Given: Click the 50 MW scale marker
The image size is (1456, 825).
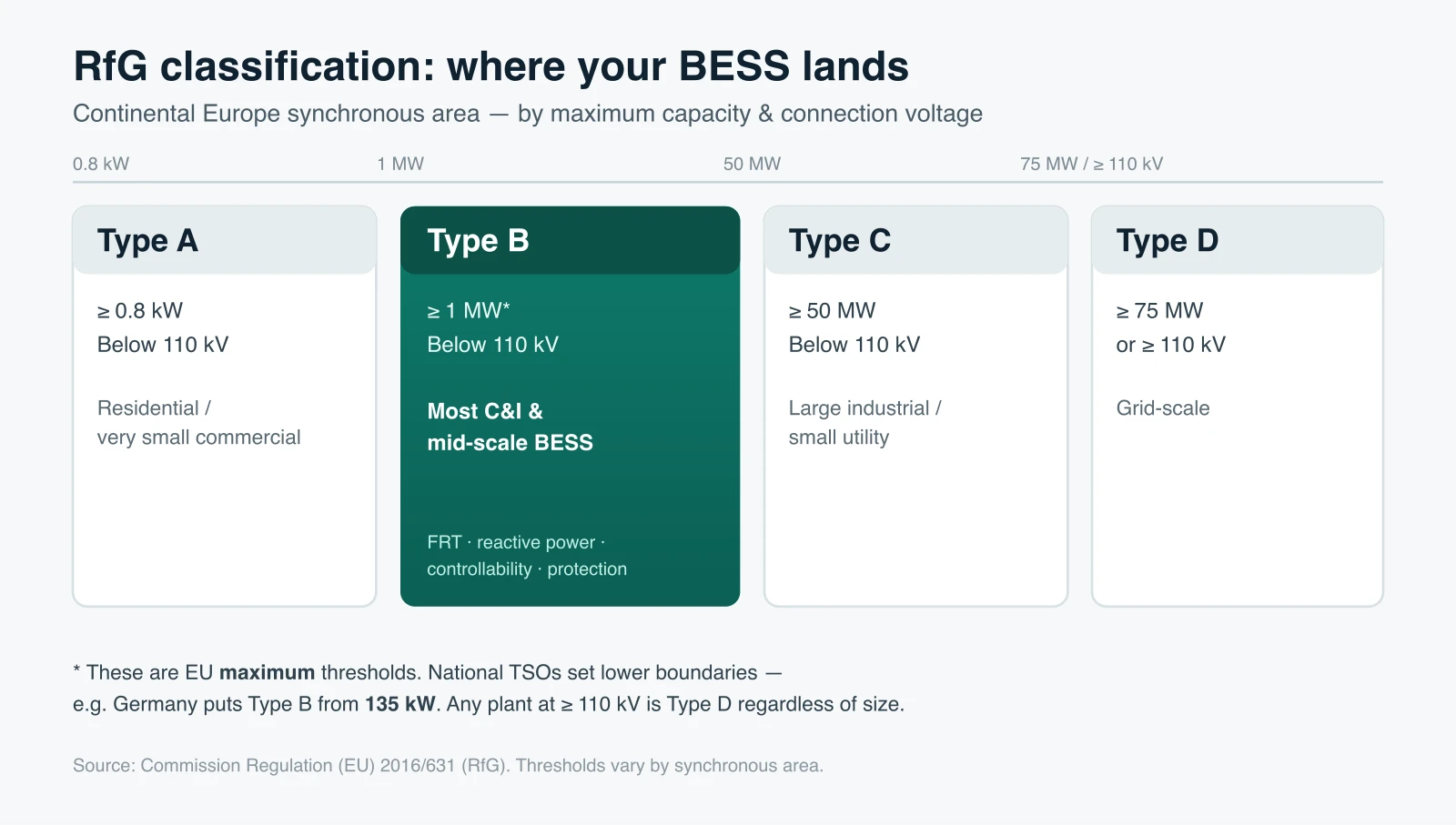Looking at the screenshot, I should [x=752, y=164].
